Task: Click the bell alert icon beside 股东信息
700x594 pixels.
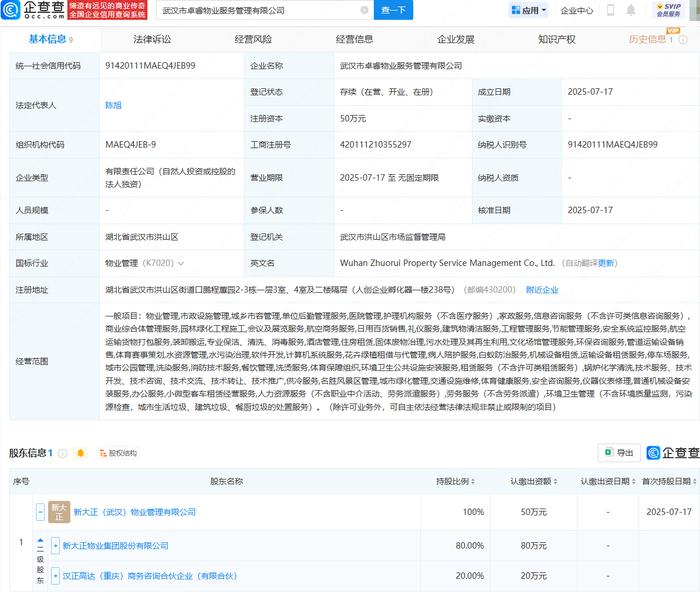Action: coord(80,453)
